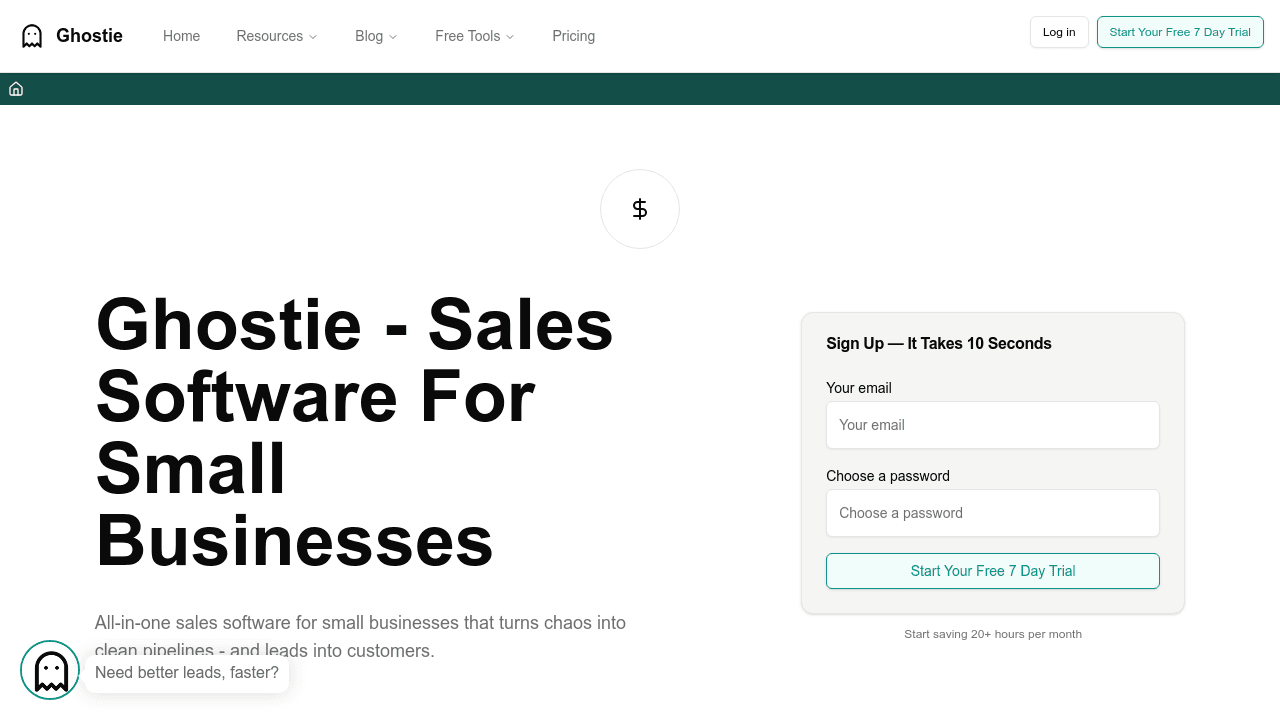Focus the Choose a password field
The width and height of the screenshot is (1280, 720).
pos(992,513)
